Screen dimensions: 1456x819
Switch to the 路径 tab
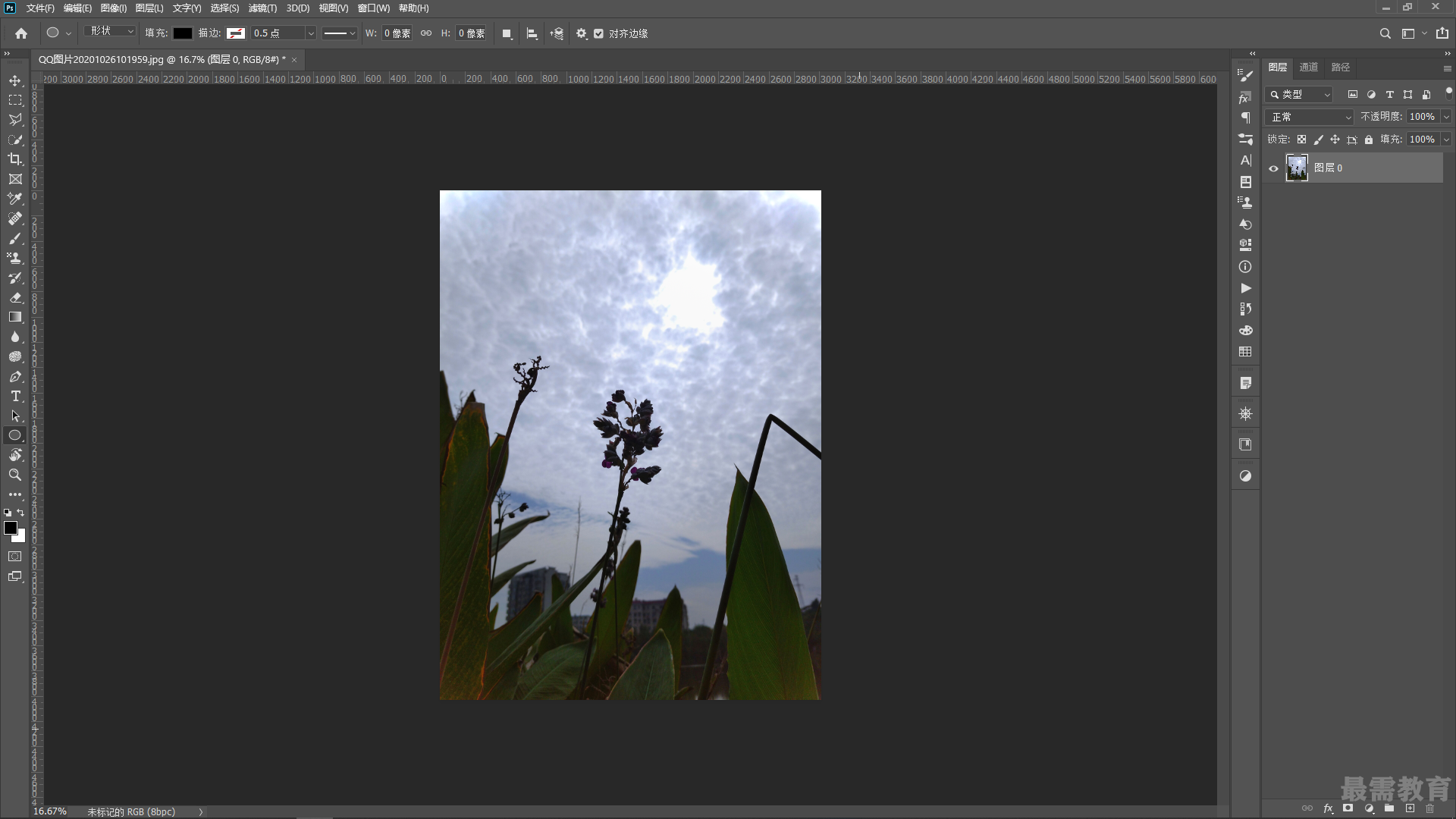1341,67
